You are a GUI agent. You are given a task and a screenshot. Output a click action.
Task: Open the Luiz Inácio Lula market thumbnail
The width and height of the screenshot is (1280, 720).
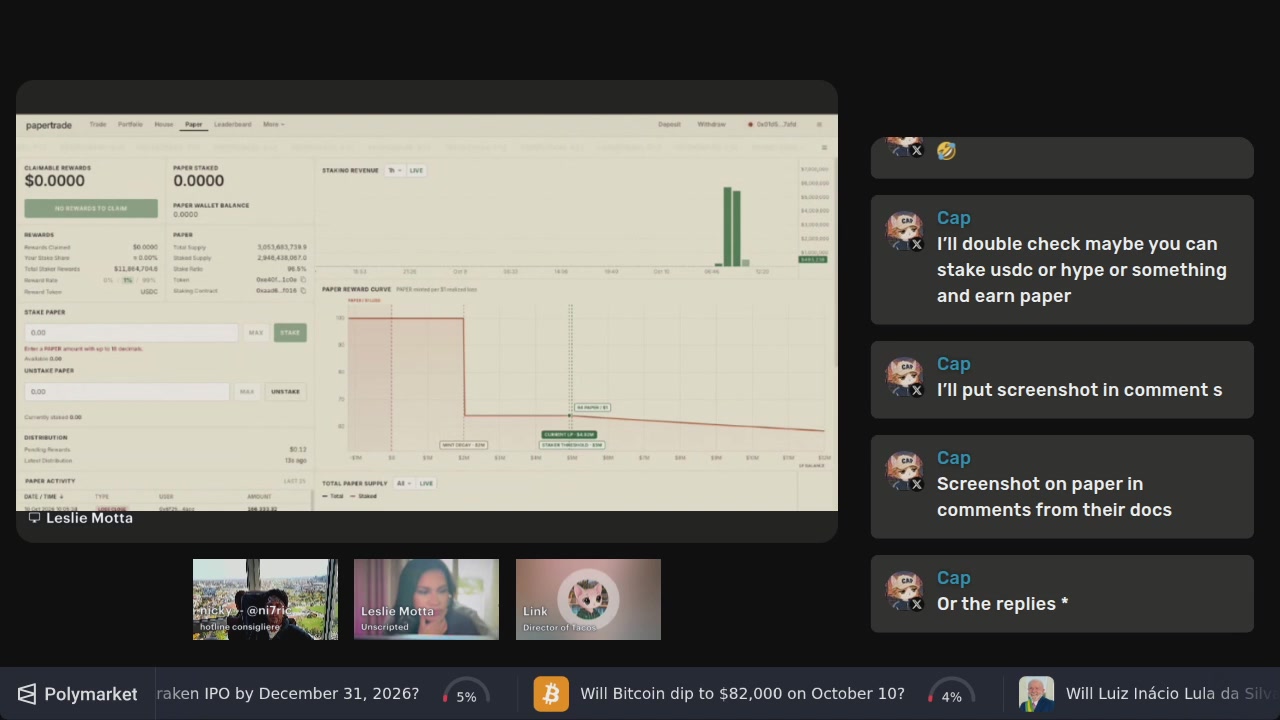point(1036,694)
